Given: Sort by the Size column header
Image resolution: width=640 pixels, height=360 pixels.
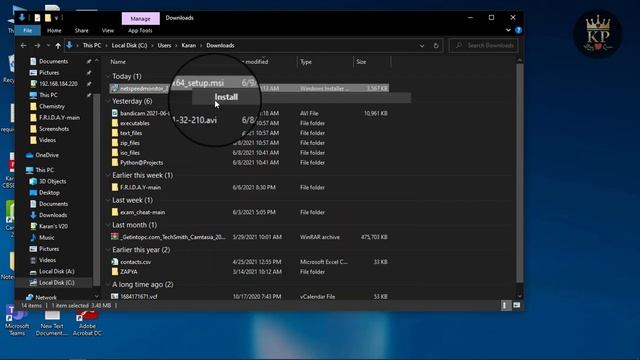Looking at the screenshot, I should (361, 62).
